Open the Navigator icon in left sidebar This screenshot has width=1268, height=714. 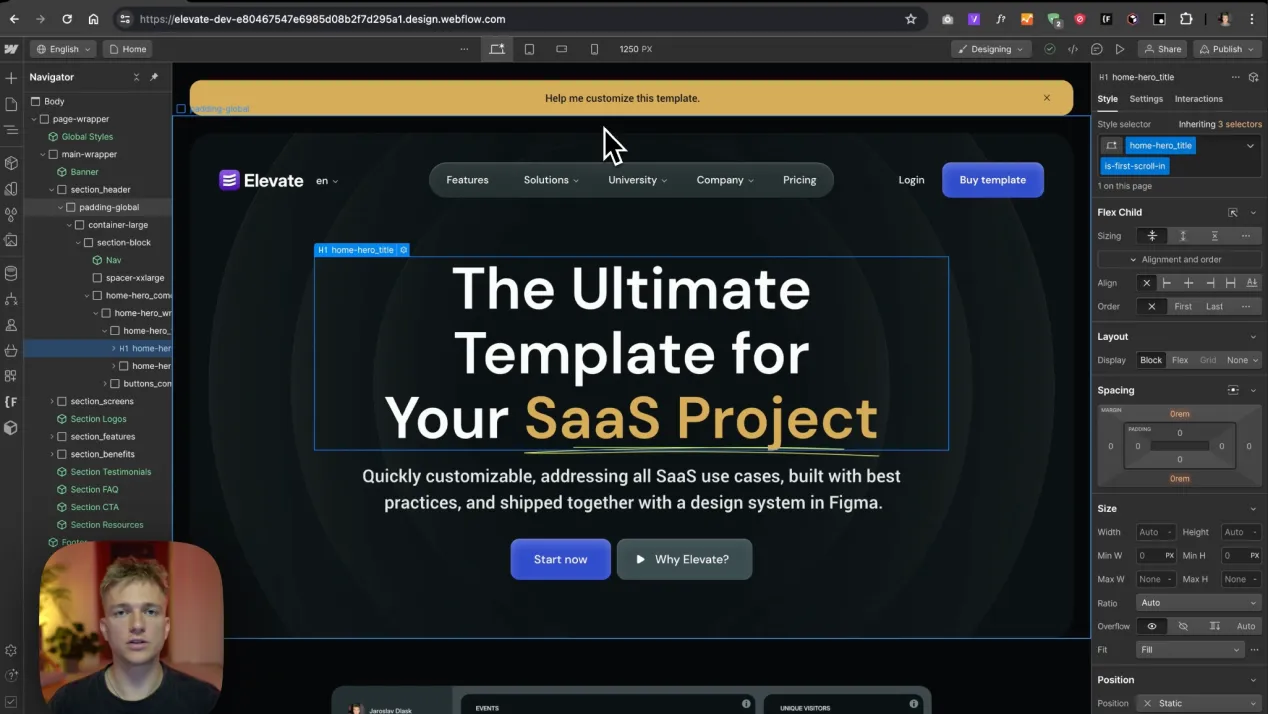point(11,130)
